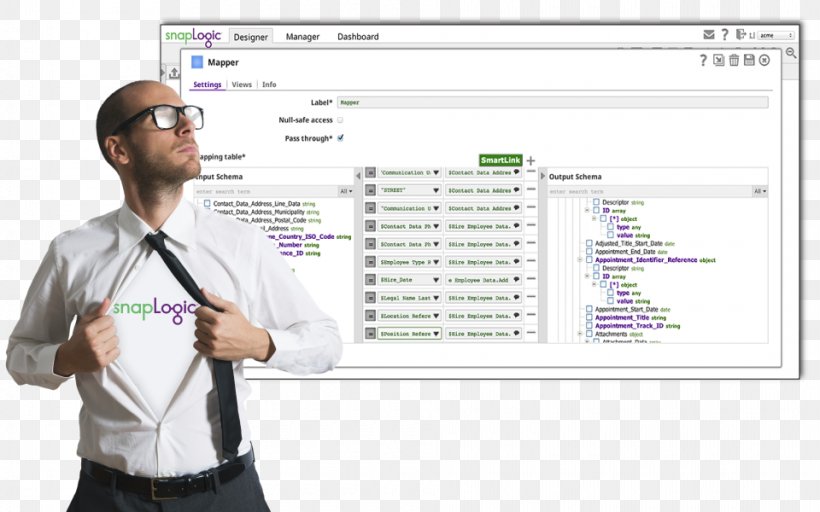820x512 pixels.
Task: Remove the $Employee Type mapping row with its minus
Action: (x=531, y=260)
